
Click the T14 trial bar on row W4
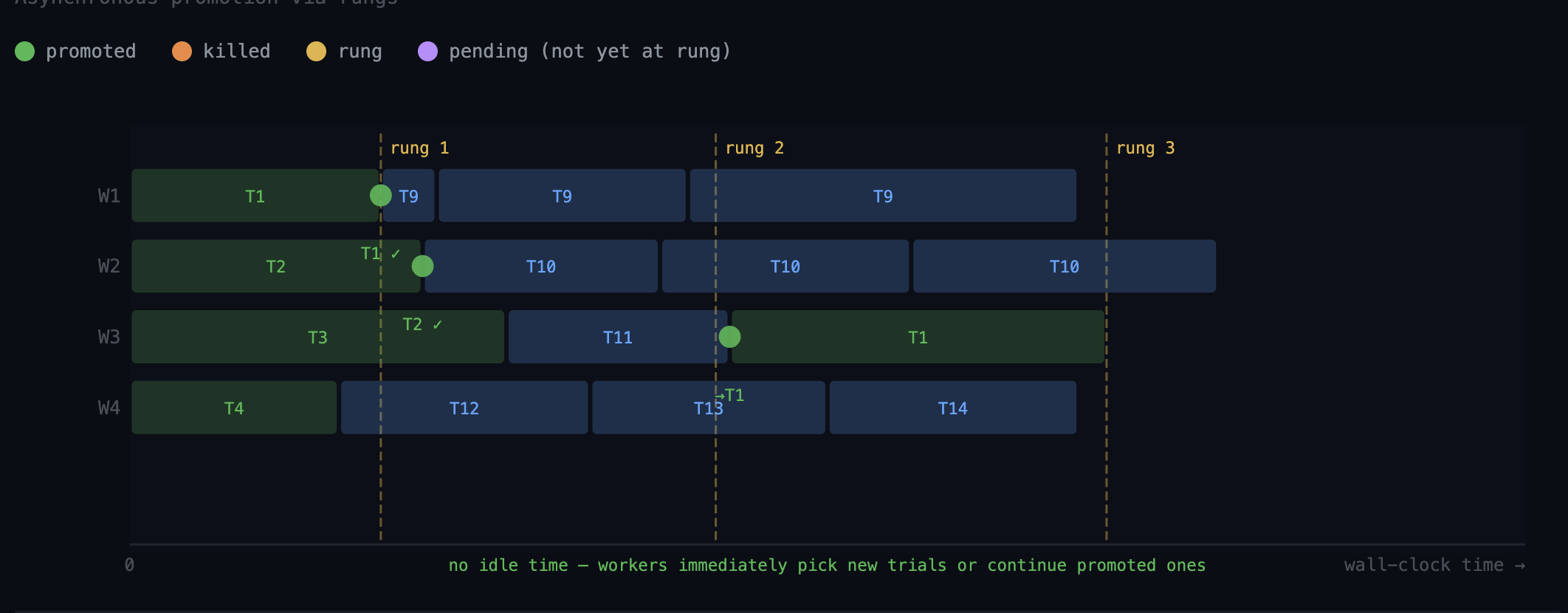[x=952, y=408]
